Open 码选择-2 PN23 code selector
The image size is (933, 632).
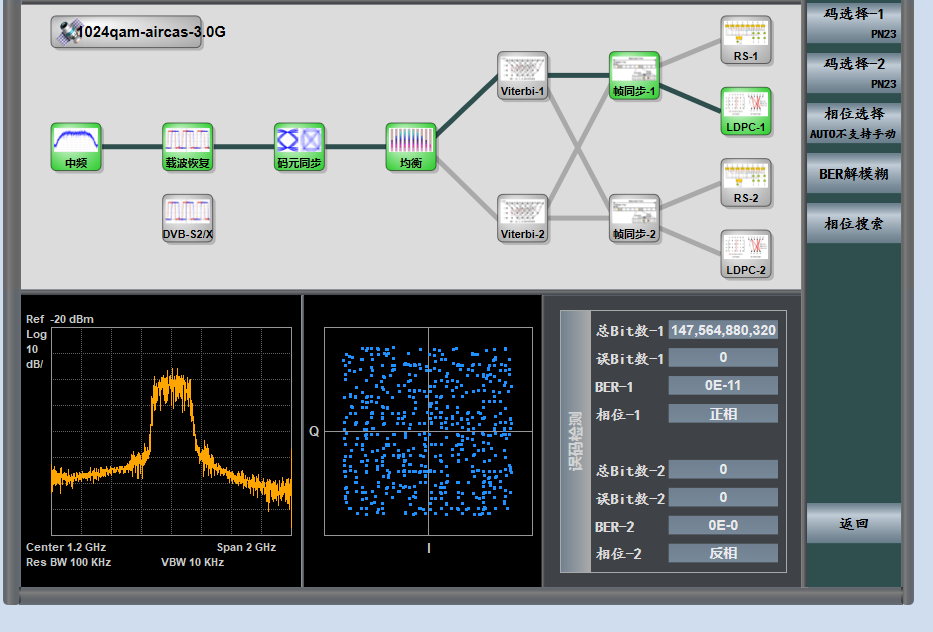tap(853, 72)
